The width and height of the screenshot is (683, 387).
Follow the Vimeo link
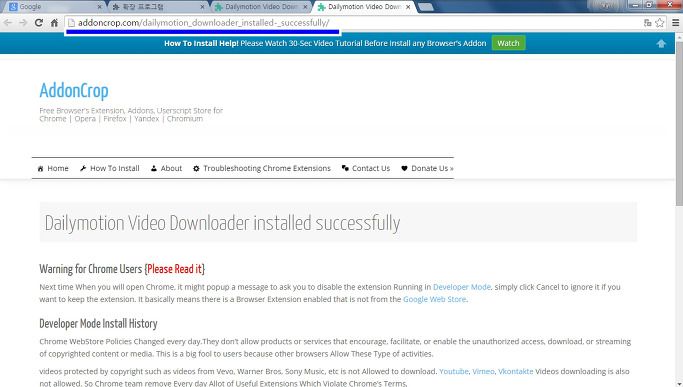coord(483,371)
